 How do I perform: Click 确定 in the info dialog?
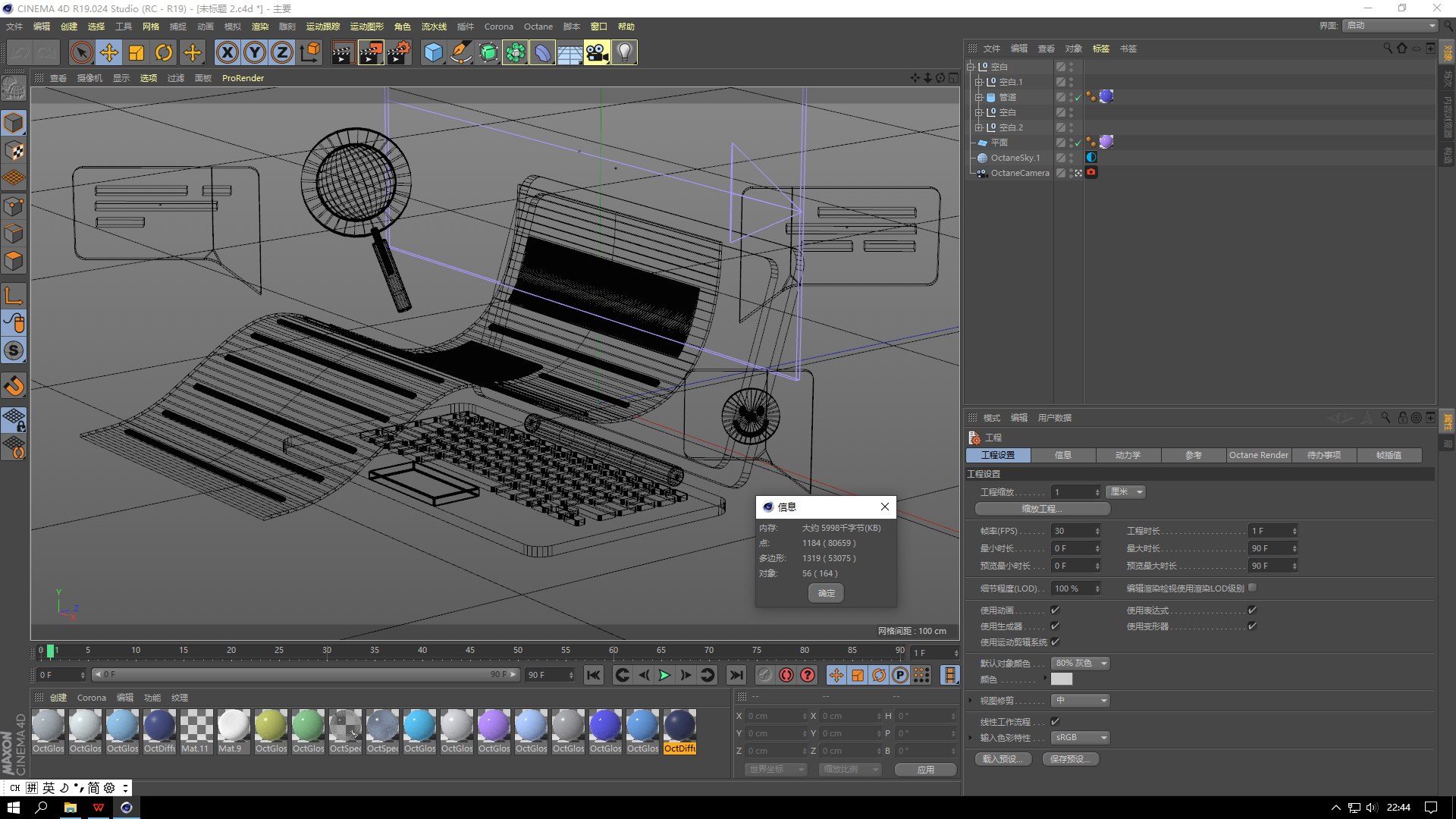[826, 593]
